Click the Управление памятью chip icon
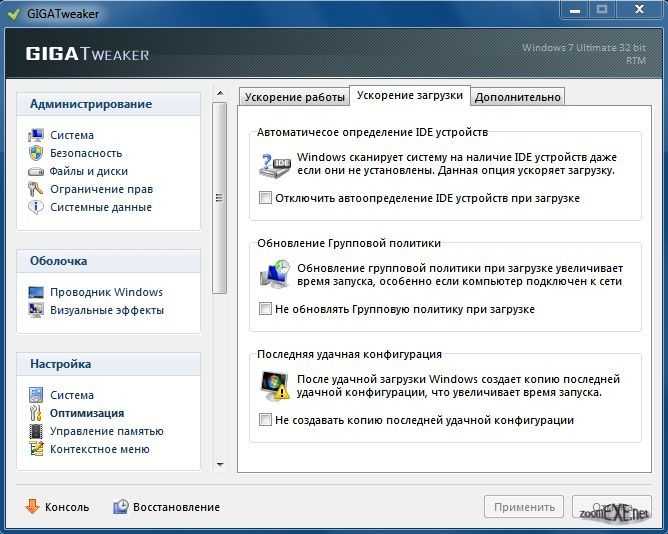Viewport: 668px width, 534px height. [x=36, y=431]
